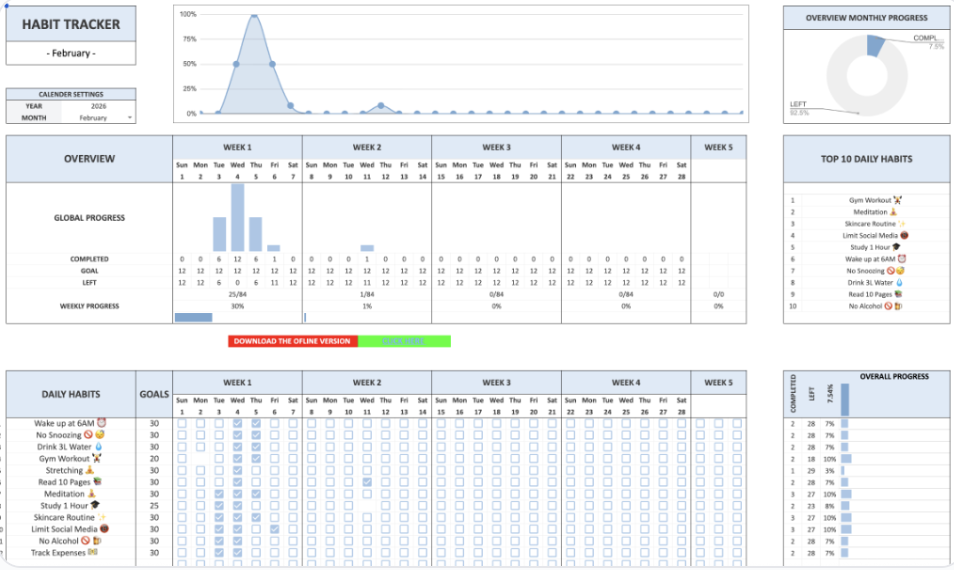Tick Gym Workout checkbox for day 8
This screenshot has height=570, width=954.
click(312, 459)
